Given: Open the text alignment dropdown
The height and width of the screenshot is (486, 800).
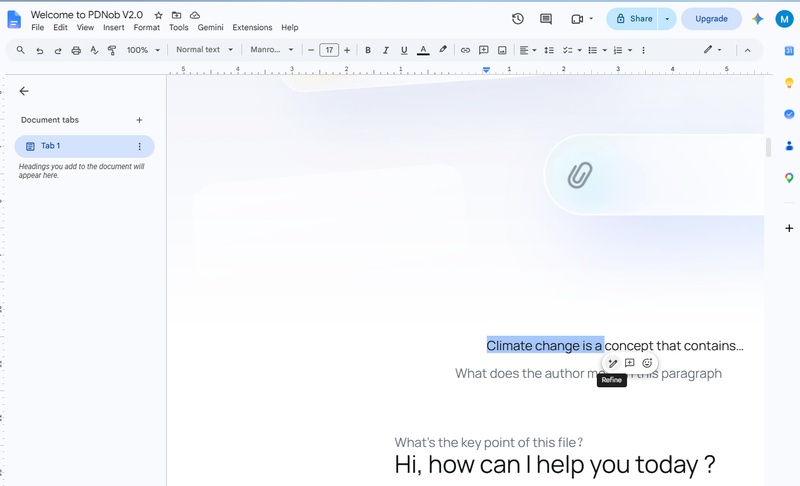Looking at the screenshot, I should coord(528,50).
